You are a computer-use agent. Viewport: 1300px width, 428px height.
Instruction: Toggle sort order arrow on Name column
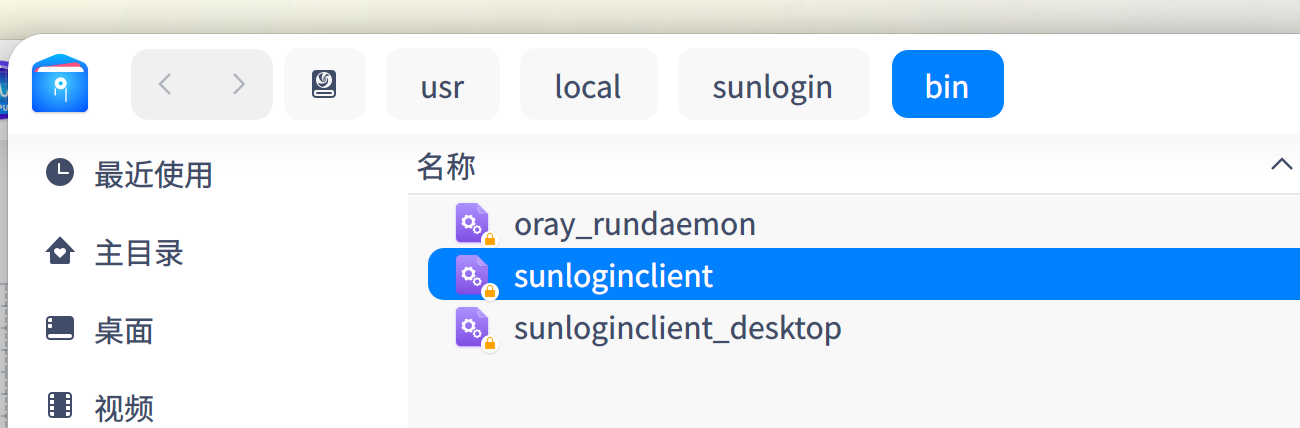[1281, 165]
